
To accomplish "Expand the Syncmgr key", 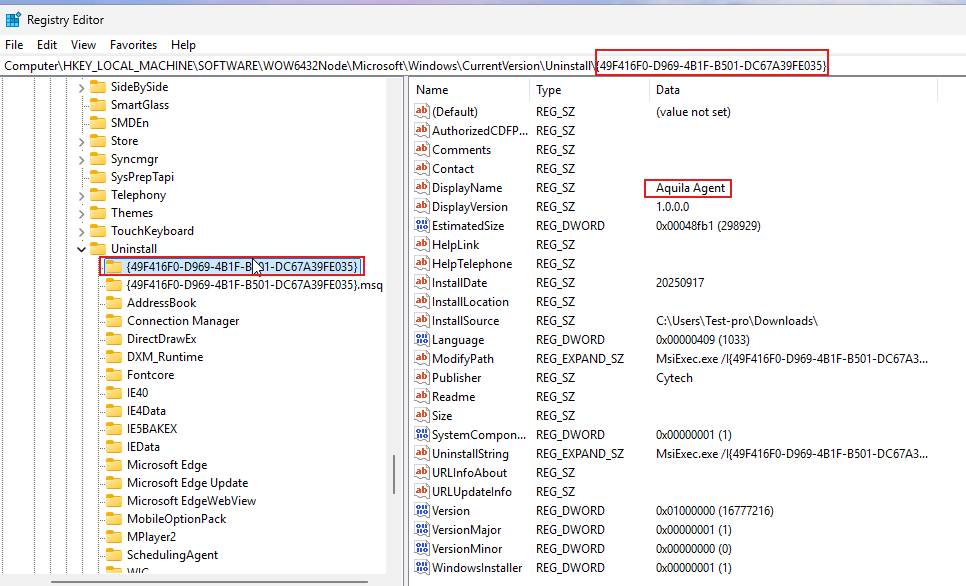I will (81, 160).
